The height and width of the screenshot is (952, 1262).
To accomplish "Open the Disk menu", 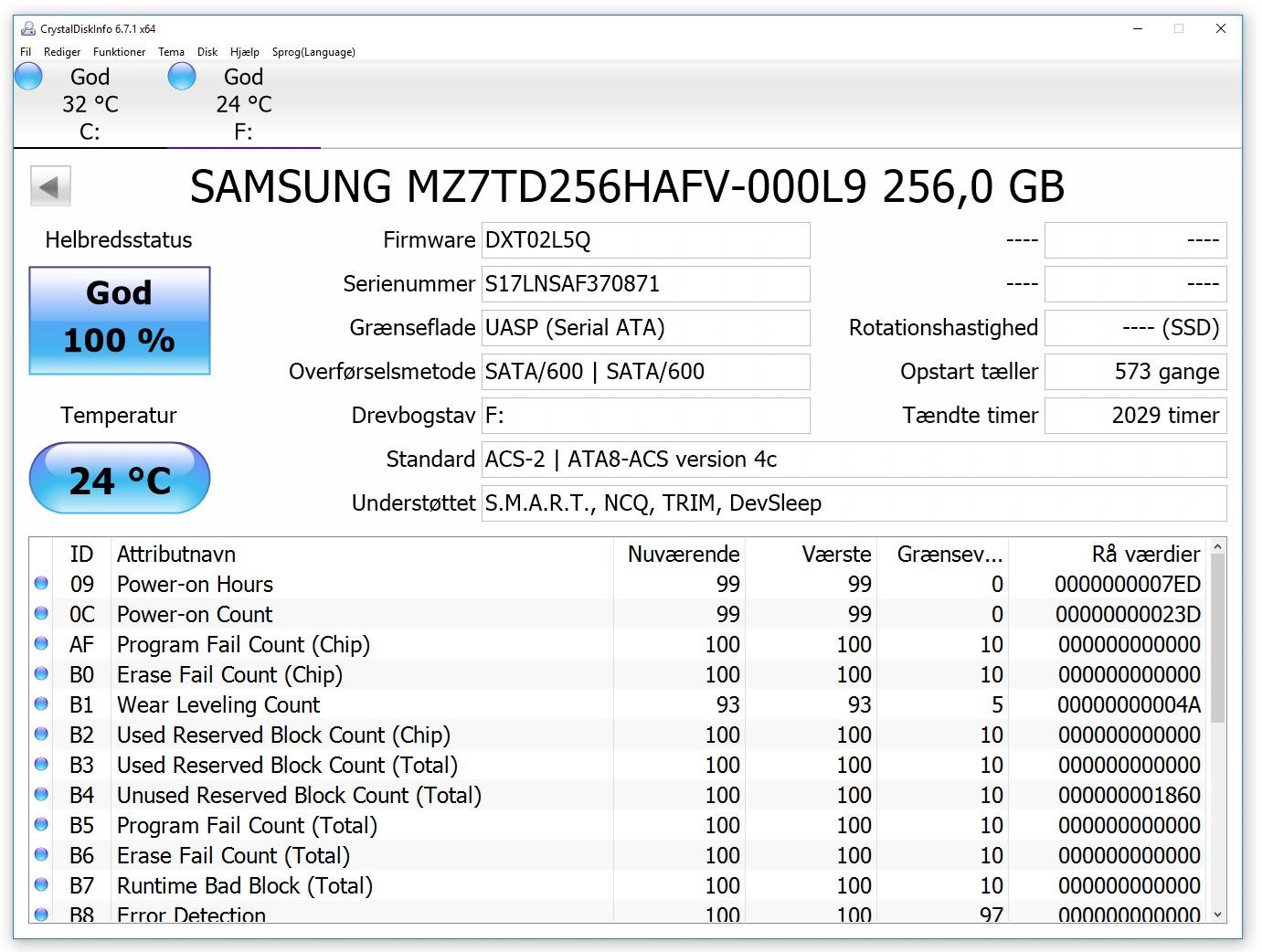I will [x=207, y=52].
